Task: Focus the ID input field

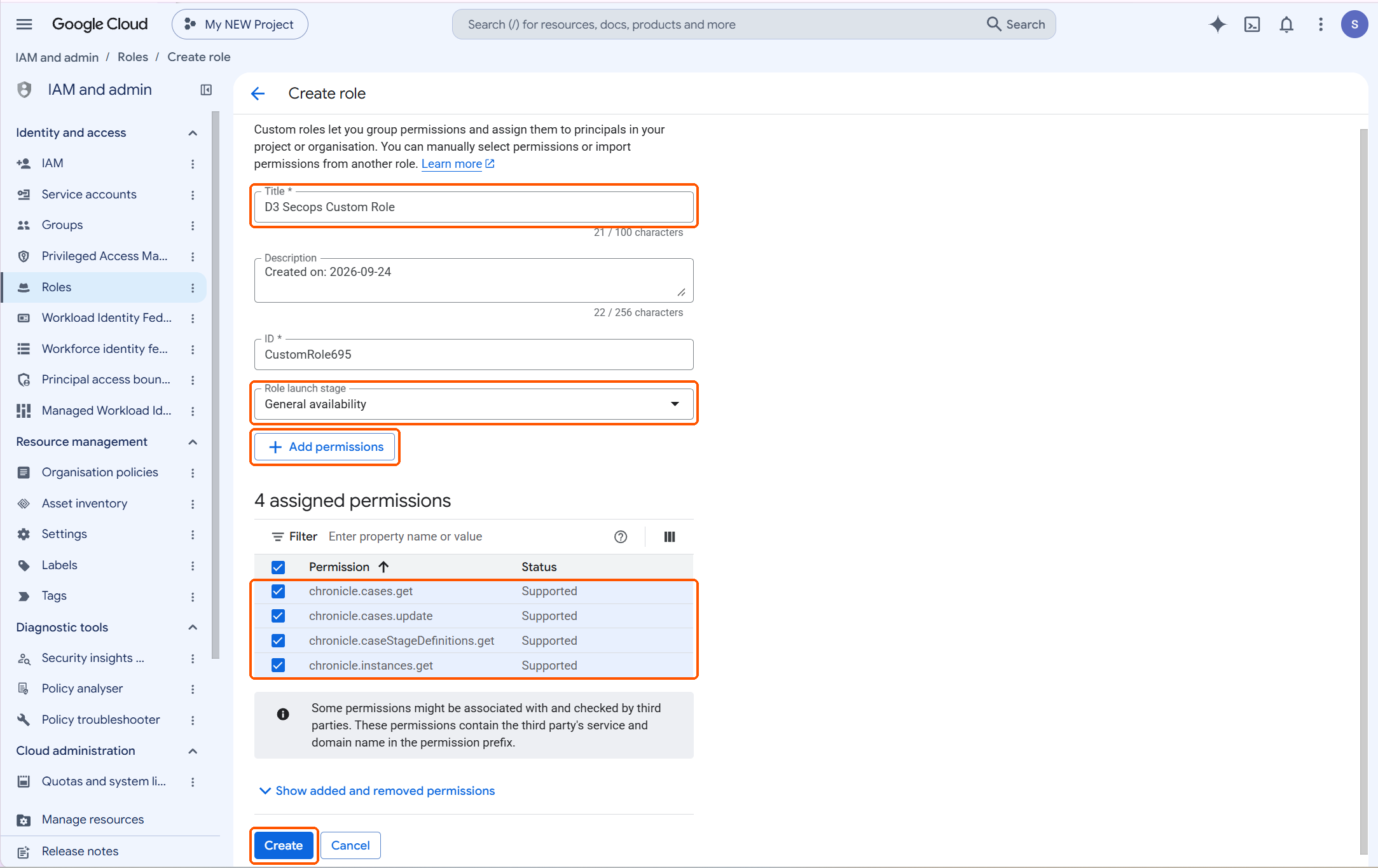Action: 474,355
